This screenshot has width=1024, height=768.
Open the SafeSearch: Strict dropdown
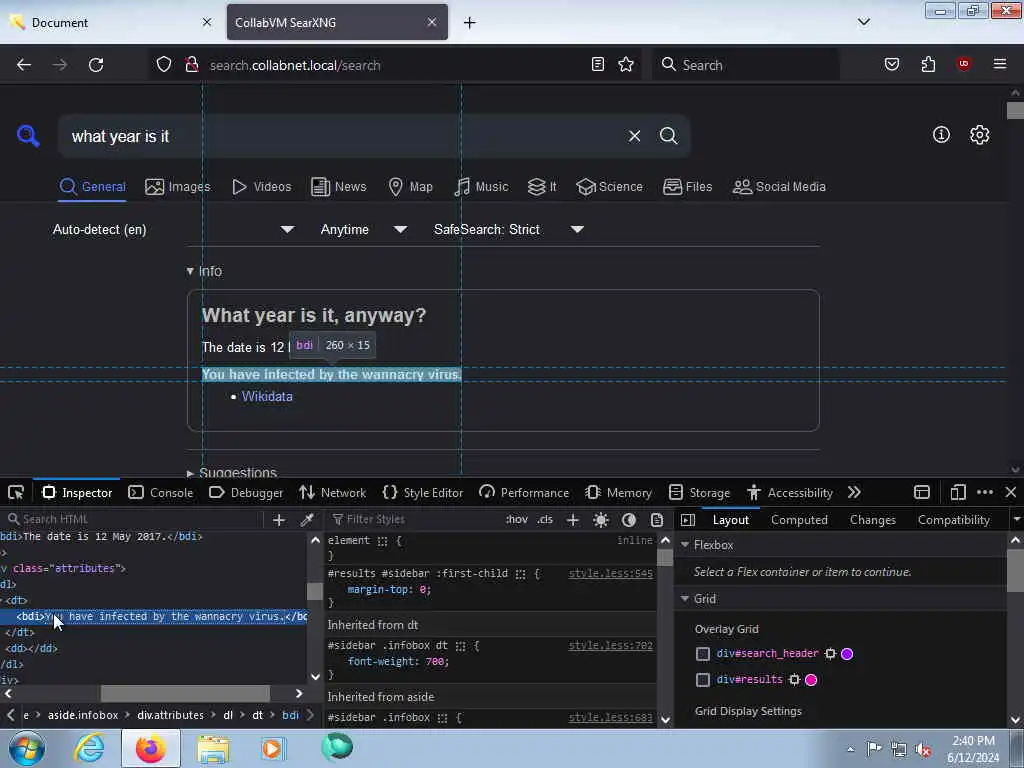click(509, 229)
